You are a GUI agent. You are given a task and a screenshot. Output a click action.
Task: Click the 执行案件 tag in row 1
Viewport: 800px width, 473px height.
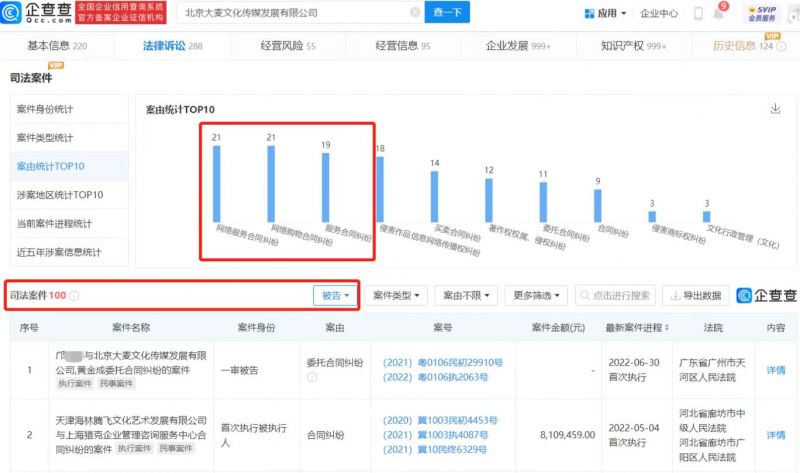pyautogui.click(x=75, y=384)
